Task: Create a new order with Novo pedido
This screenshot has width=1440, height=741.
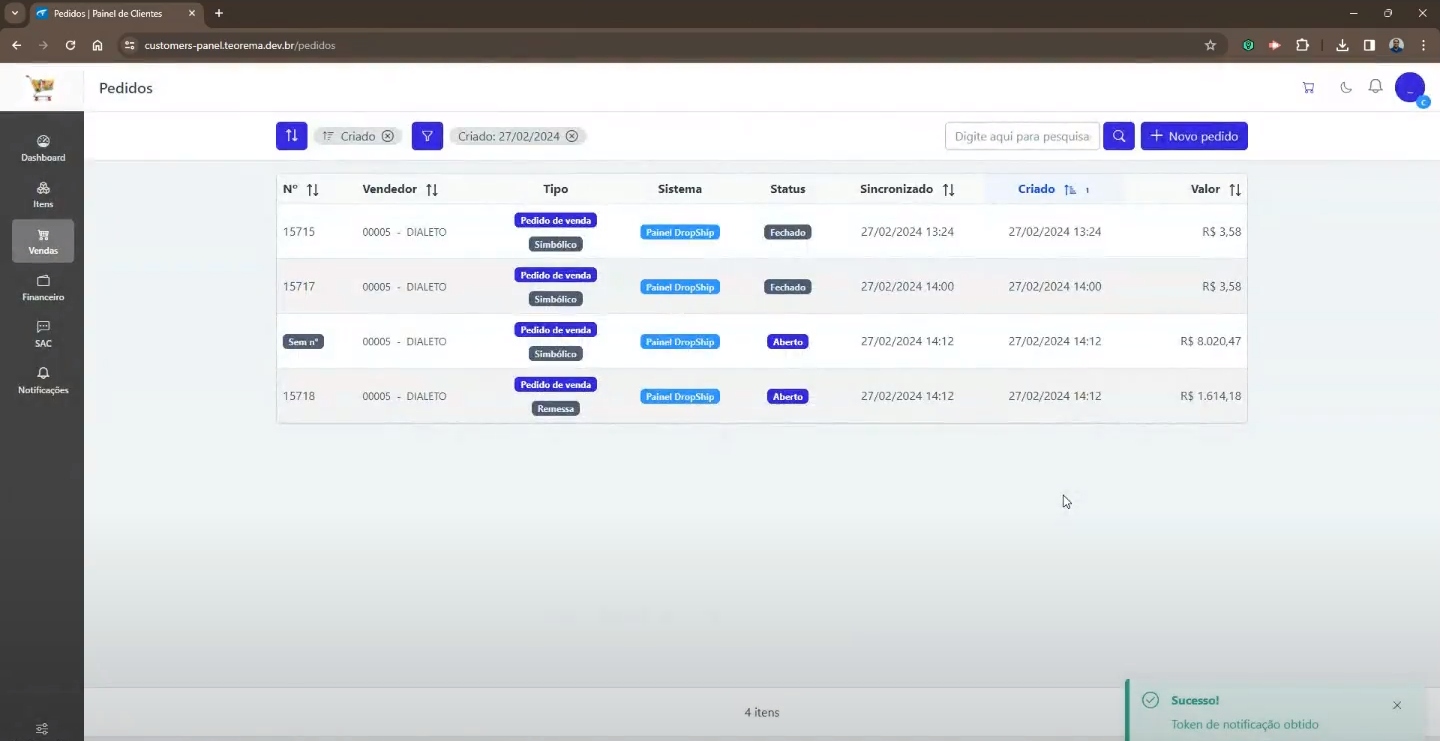Action: tap(1194, 136)
